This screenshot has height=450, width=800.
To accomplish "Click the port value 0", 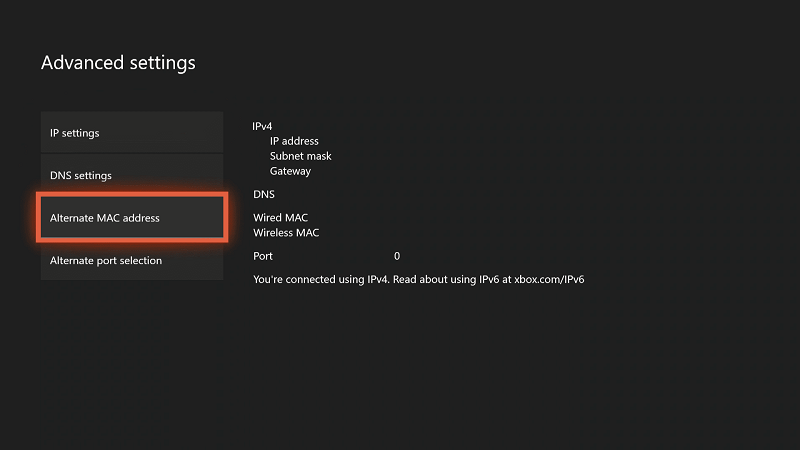I will [397, 257].
